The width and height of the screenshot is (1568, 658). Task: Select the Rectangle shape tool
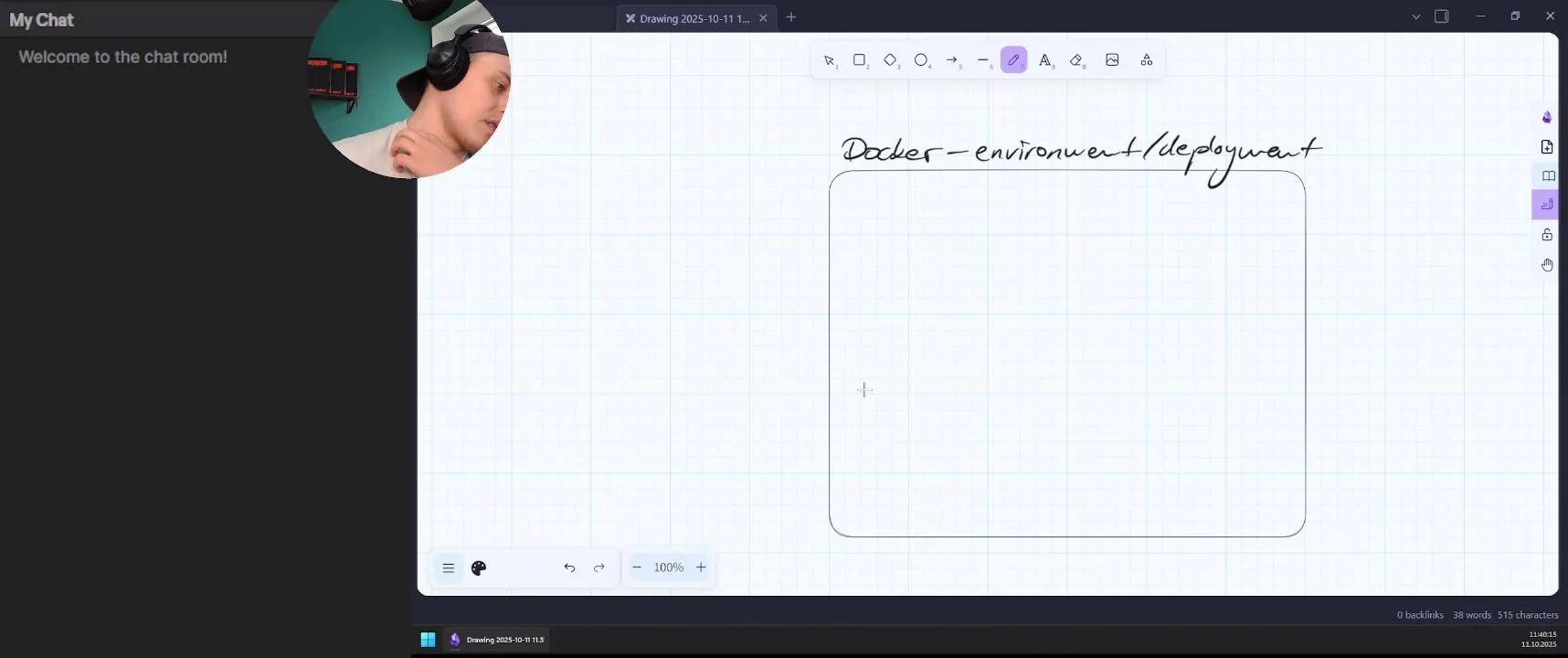coord(860,60)
